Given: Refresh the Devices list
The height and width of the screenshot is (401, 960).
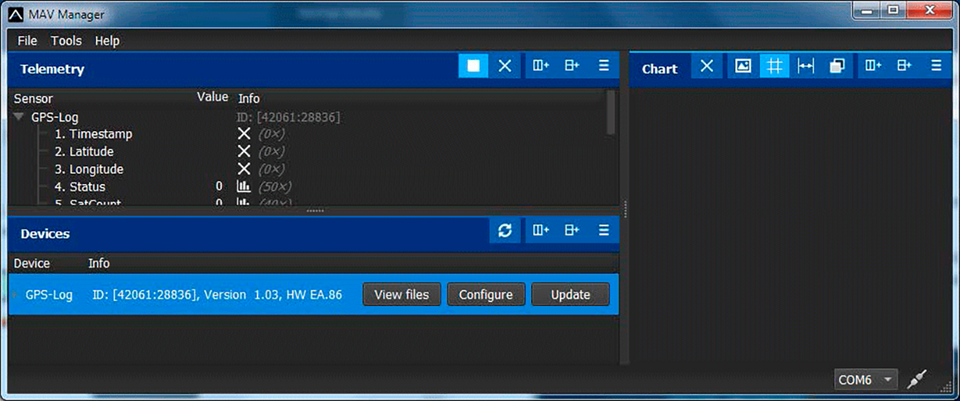Looking at the screenshot, I should click(505, 231).
